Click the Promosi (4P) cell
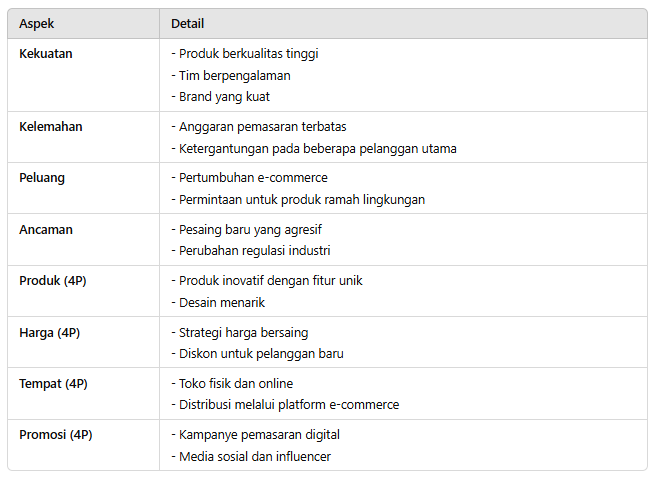The width and height of the screenshot is (654, 477). tap(56, 434)
